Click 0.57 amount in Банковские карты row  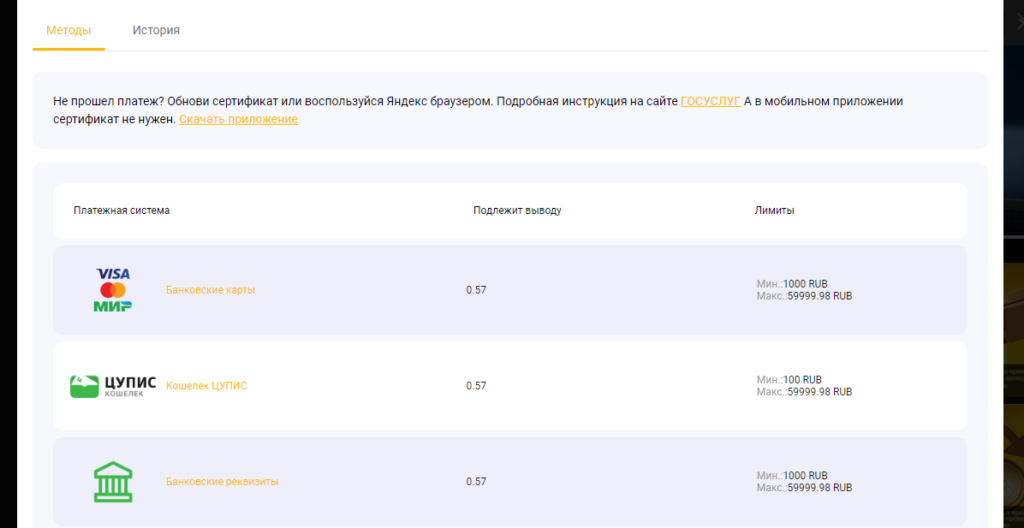pyautogui.click(x=476, y=290)
